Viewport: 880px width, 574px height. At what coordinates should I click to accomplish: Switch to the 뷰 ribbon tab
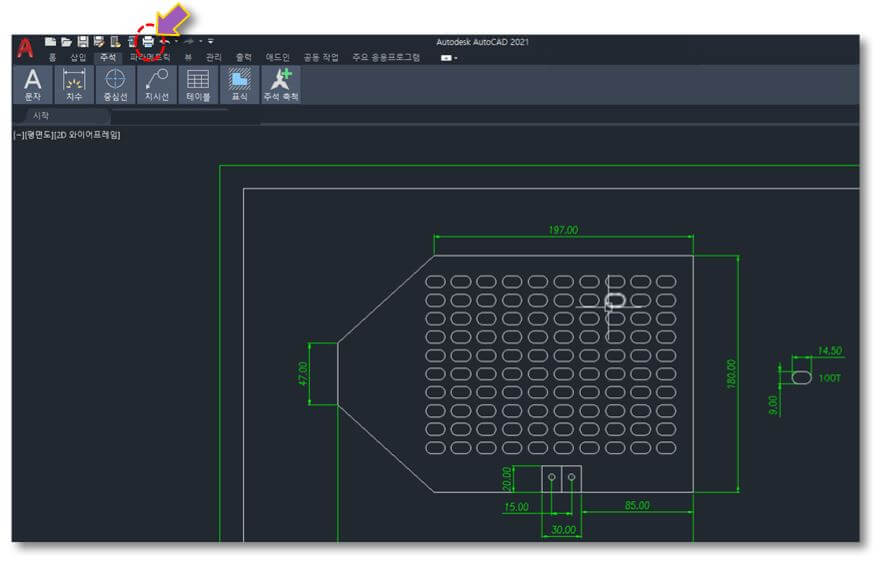(188, 58)
